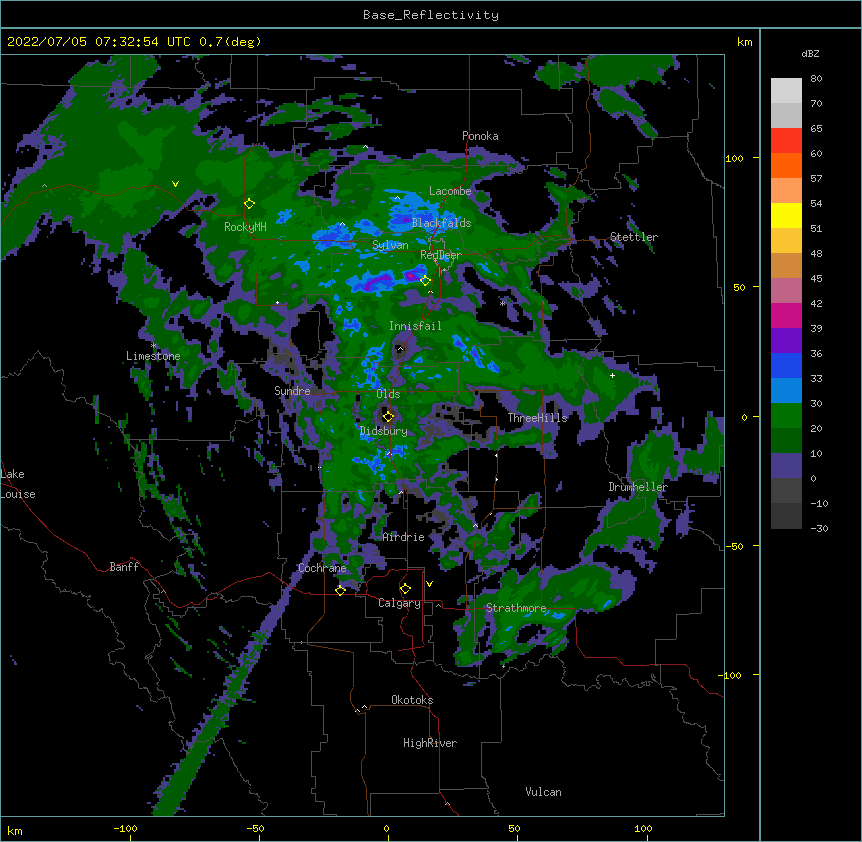The height and width of the screenshot is (842, 862).
Task: Click the Ponoka city label
Action: (480, 136)
